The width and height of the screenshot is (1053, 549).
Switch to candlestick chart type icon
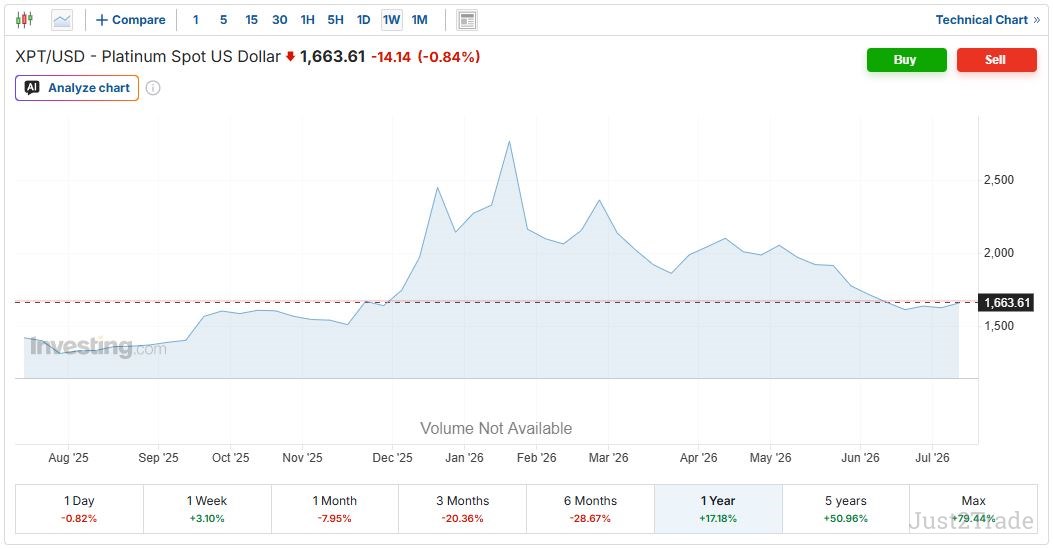pyautogui.click(x=24, y=20)
